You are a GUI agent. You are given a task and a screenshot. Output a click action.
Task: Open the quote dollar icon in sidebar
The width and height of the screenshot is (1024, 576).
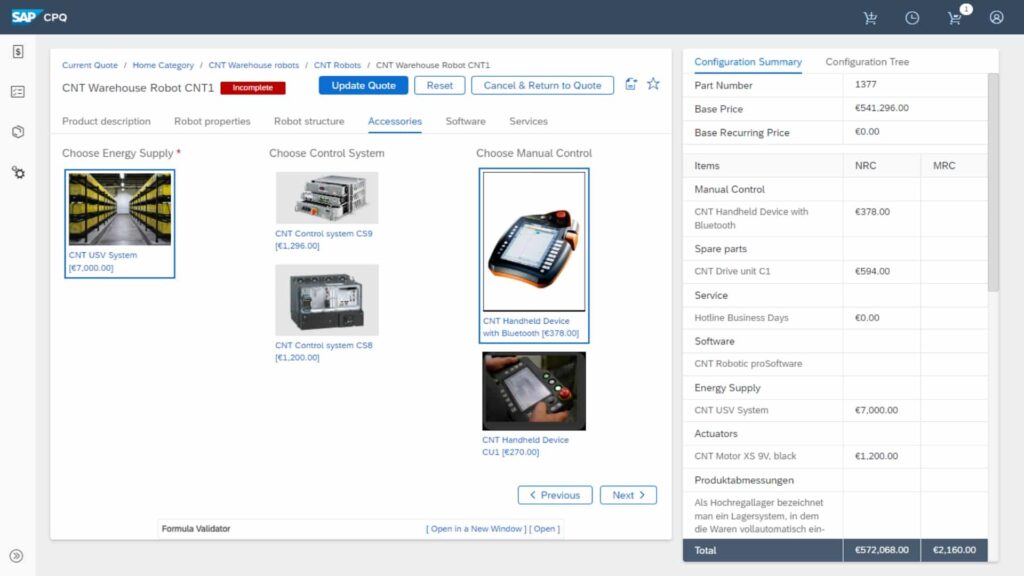18,52
